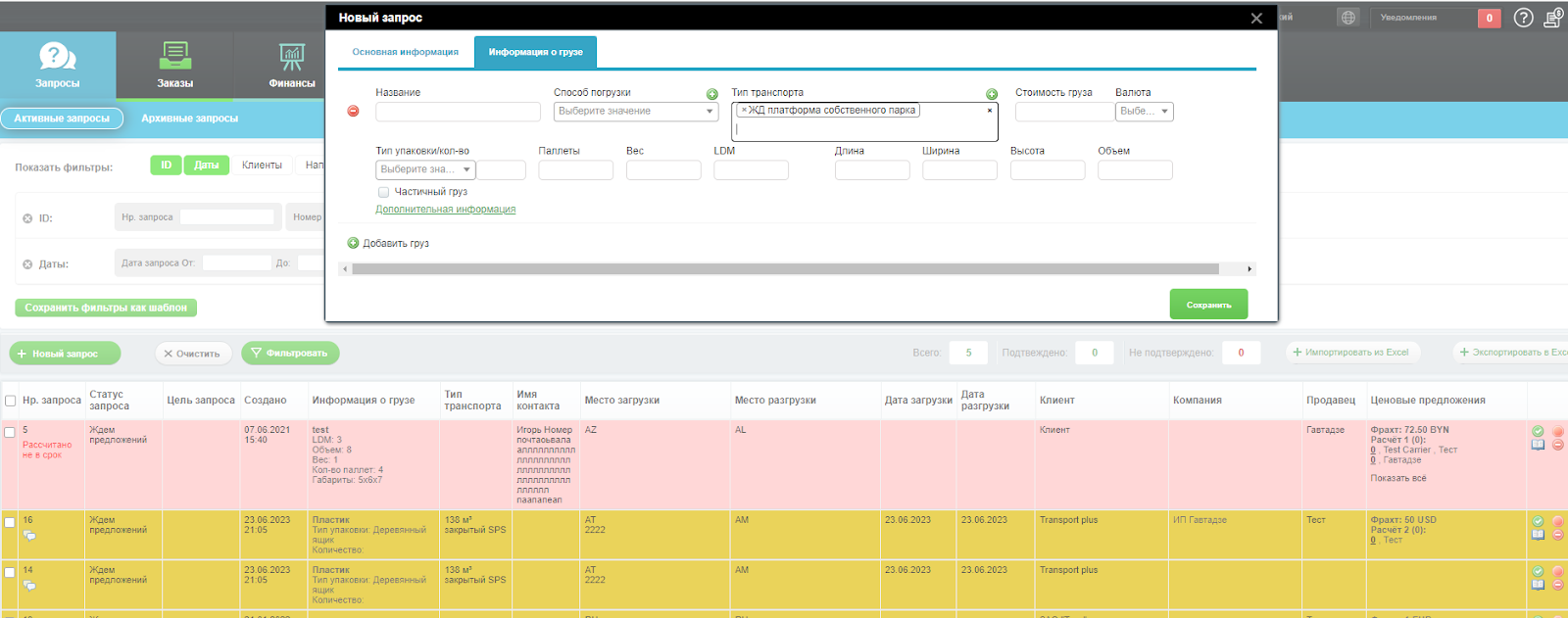Tick the checkbox for request 16
1568x618 pixels.
click(10, 522)
